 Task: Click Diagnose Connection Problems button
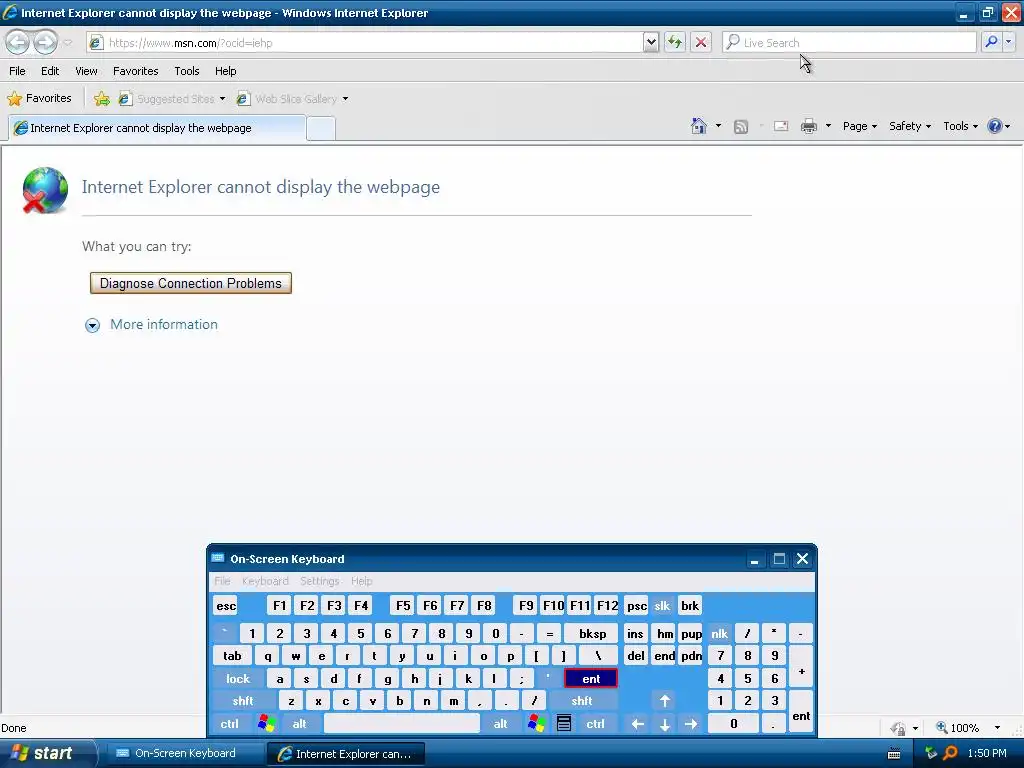click(191, 283)
